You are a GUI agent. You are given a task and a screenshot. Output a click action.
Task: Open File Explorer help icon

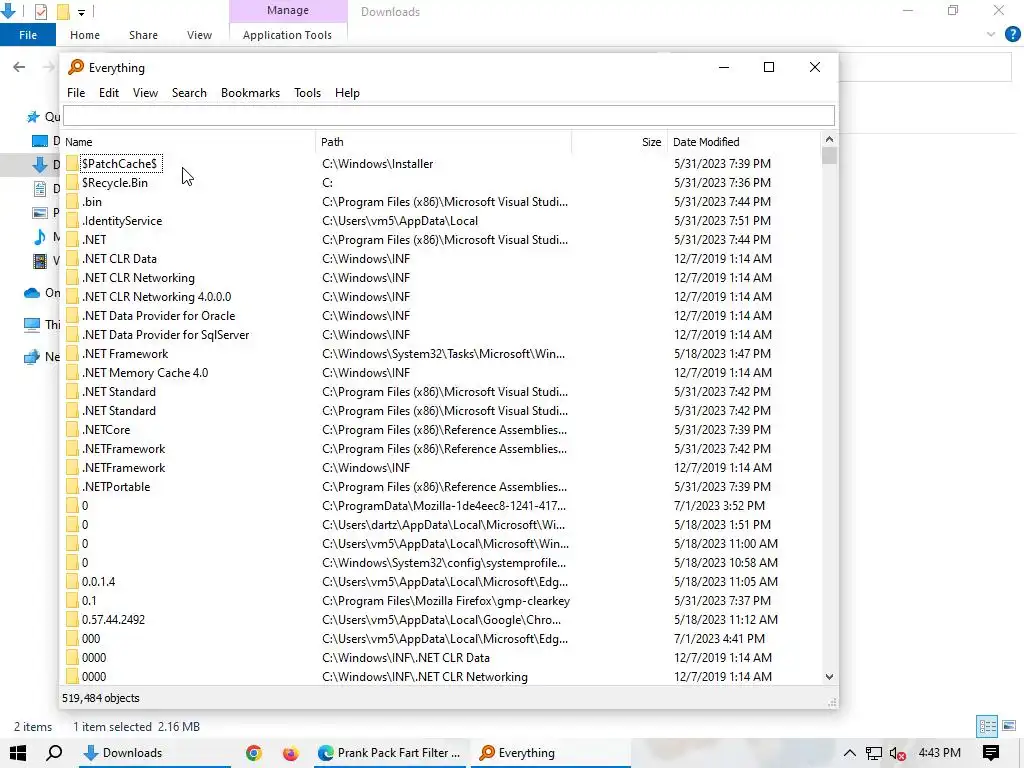coord(1012,34)
